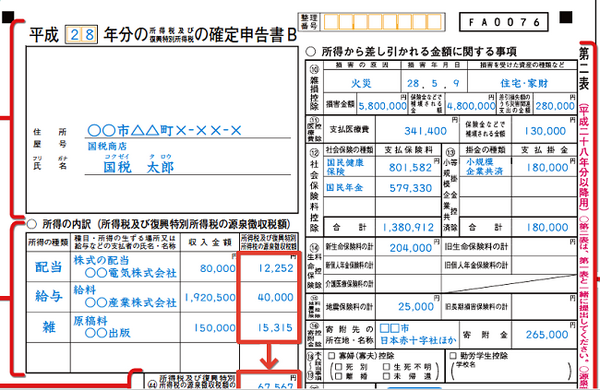Click the name field 国税 太郎
This screenshot has width=600, height=390.
point(139,167)
